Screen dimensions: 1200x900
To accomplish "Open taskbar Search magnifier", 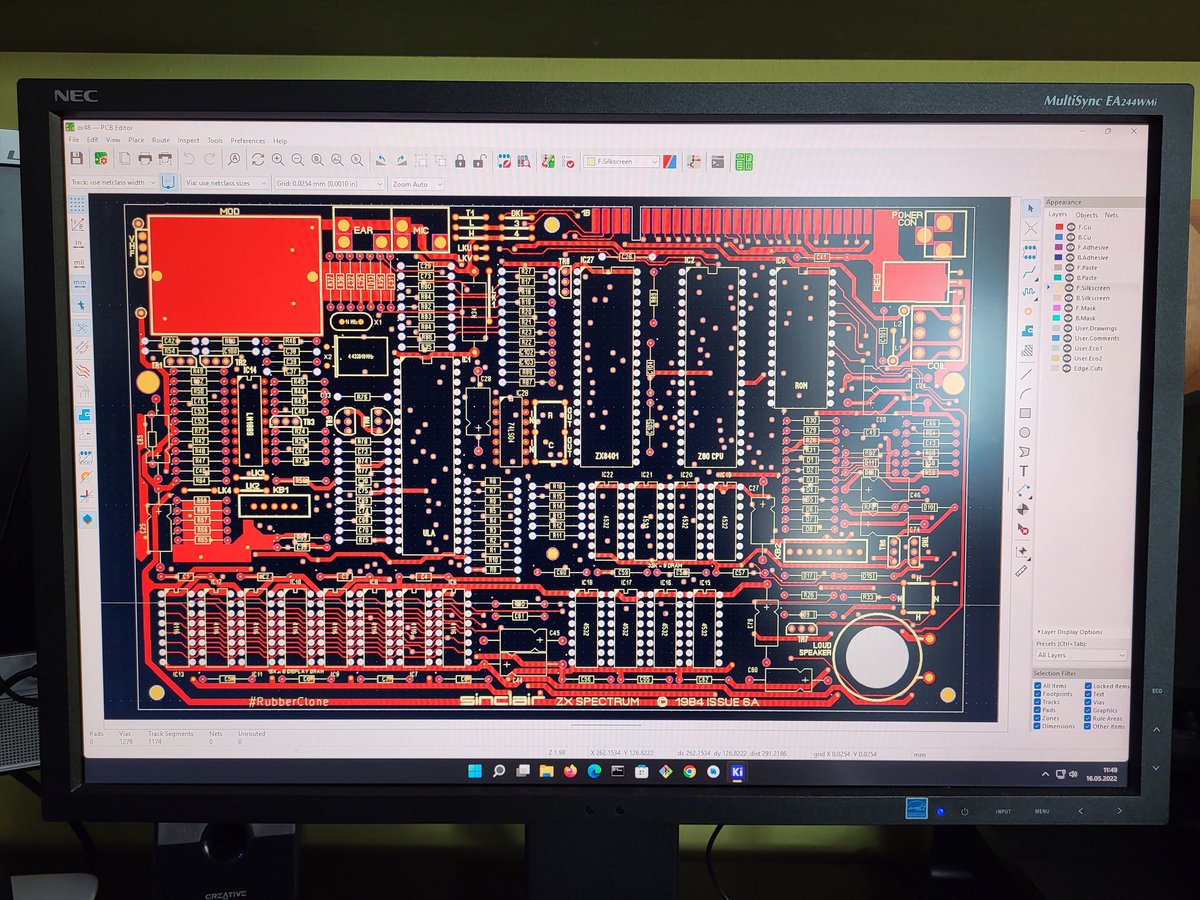I will tap(498, 771).
